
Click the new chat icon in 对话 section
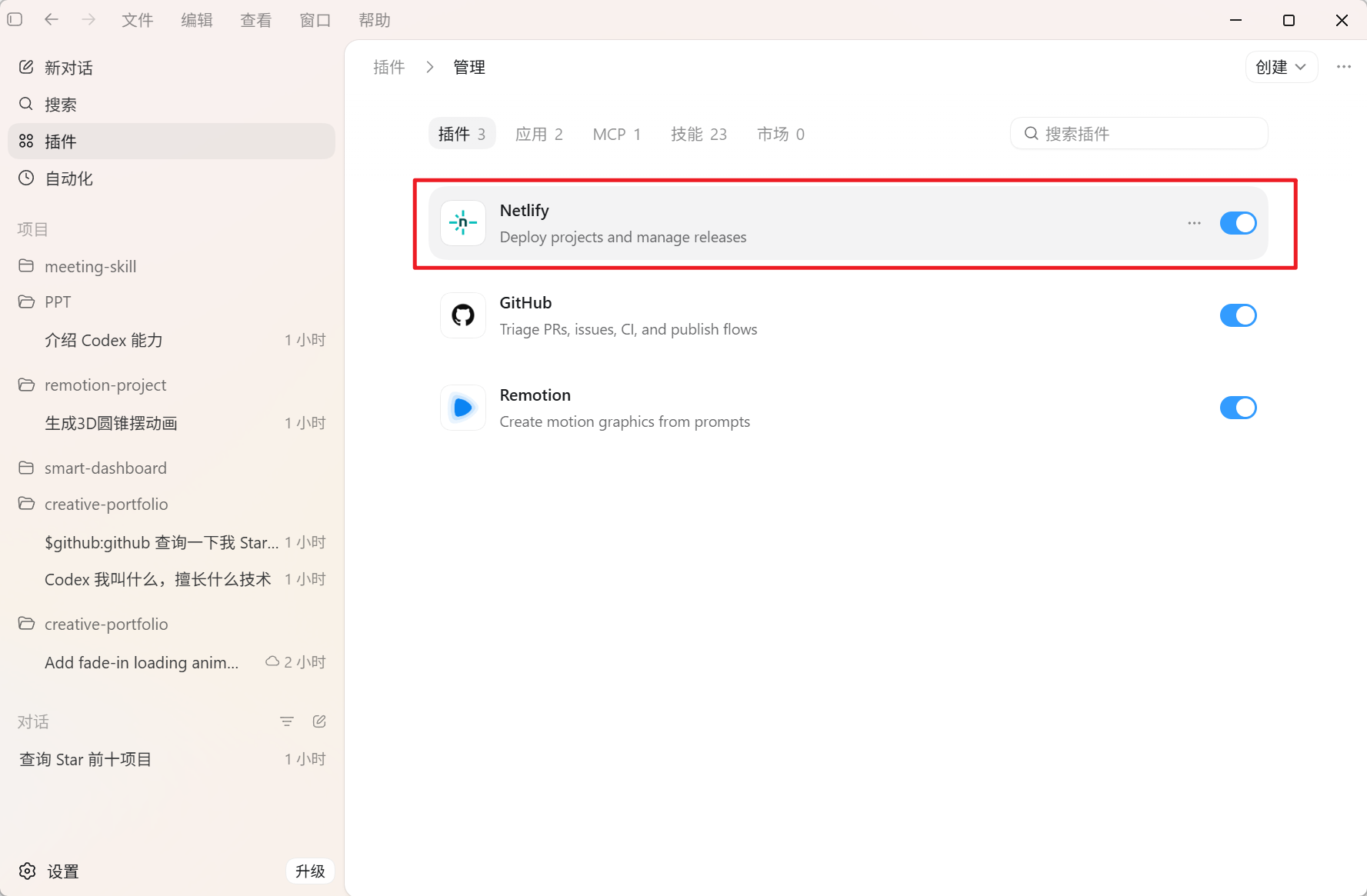(x=319, y=721)
